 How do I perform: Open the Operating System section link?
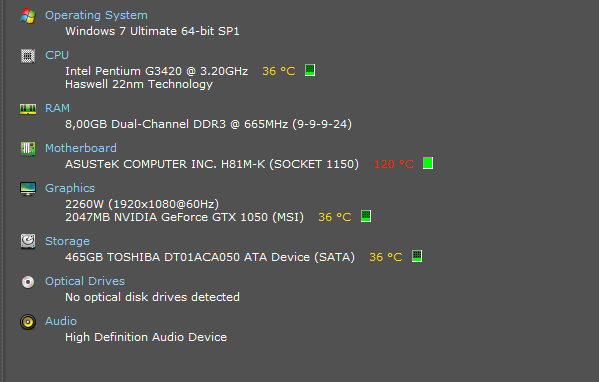tap(96, 15)
